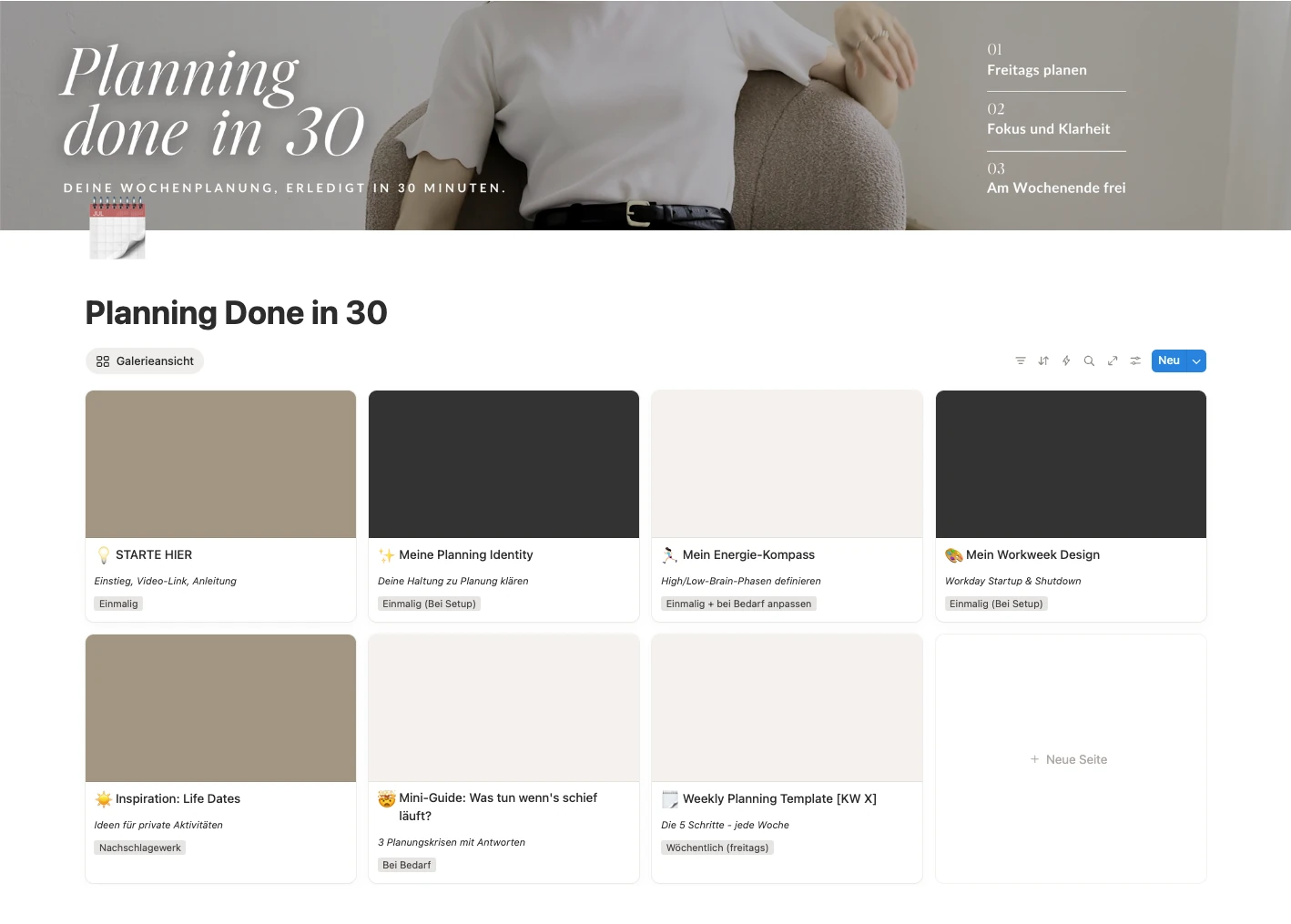Click dark cover of Meine Planning Identity

(503, 464)
